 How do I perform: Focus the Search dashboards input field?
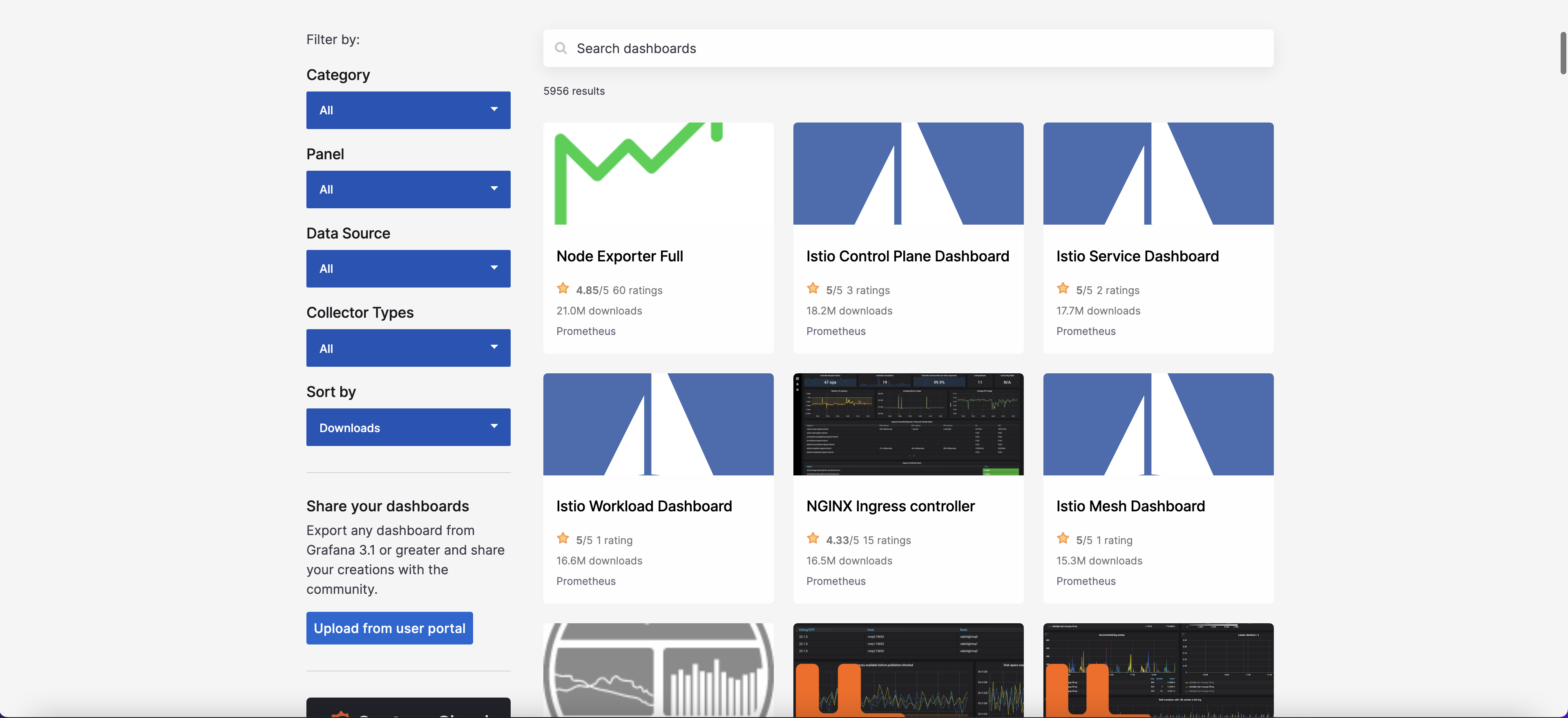point(908,48)
